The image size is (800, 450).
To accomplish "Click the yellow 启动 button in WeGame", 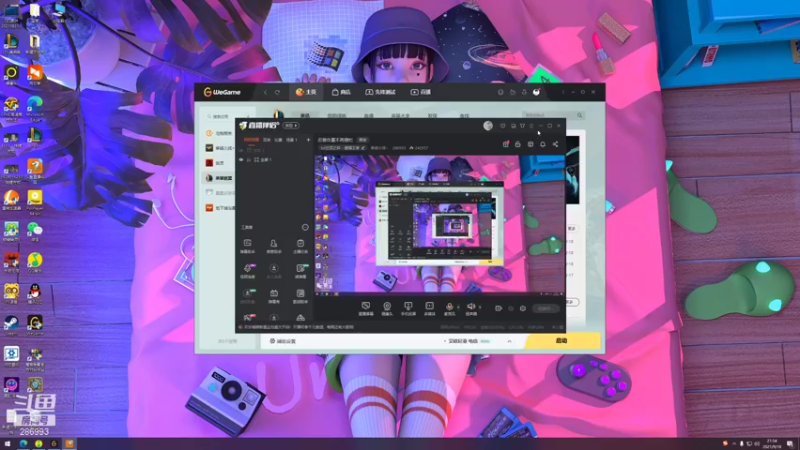I will click(562, 340).
